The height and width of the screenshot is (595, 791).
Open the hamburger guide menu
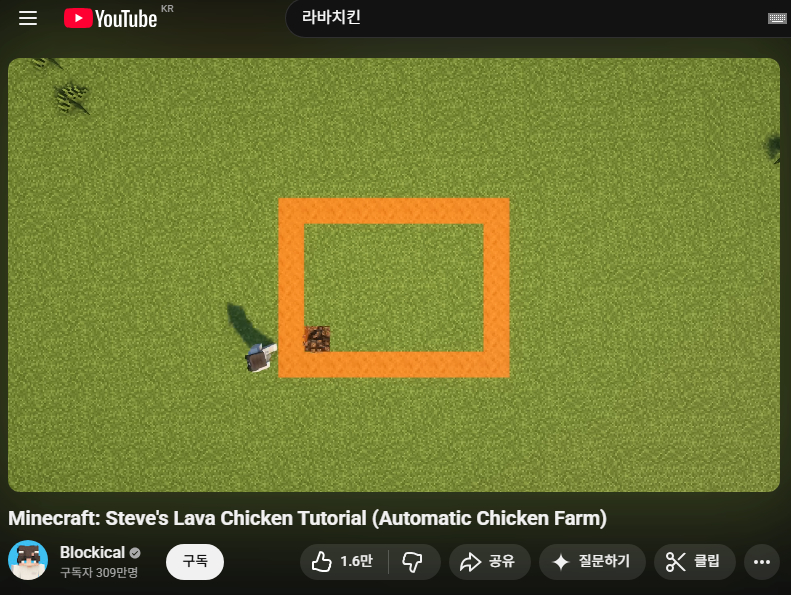point(27,19)
